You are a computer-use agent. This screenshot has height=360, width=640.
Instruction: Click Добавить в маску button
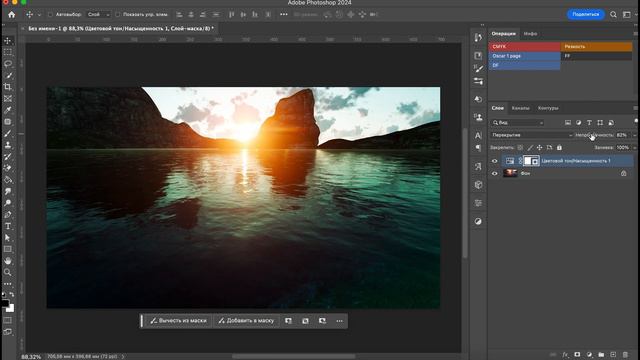[x=246, y=321]
